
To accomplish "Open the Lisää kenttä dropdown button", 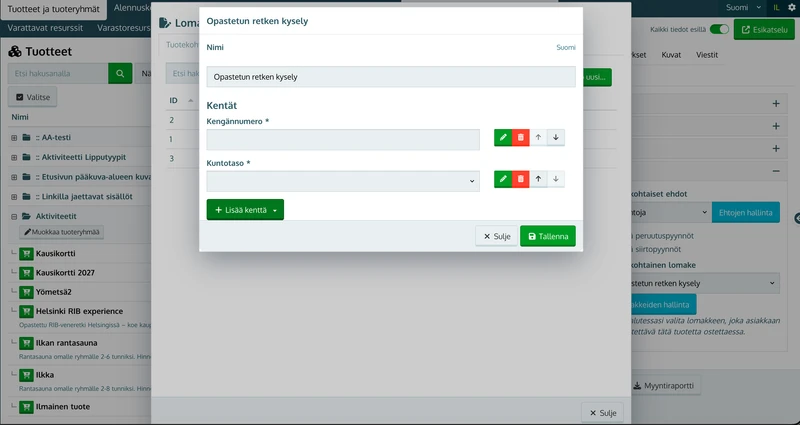I will 245,210.
